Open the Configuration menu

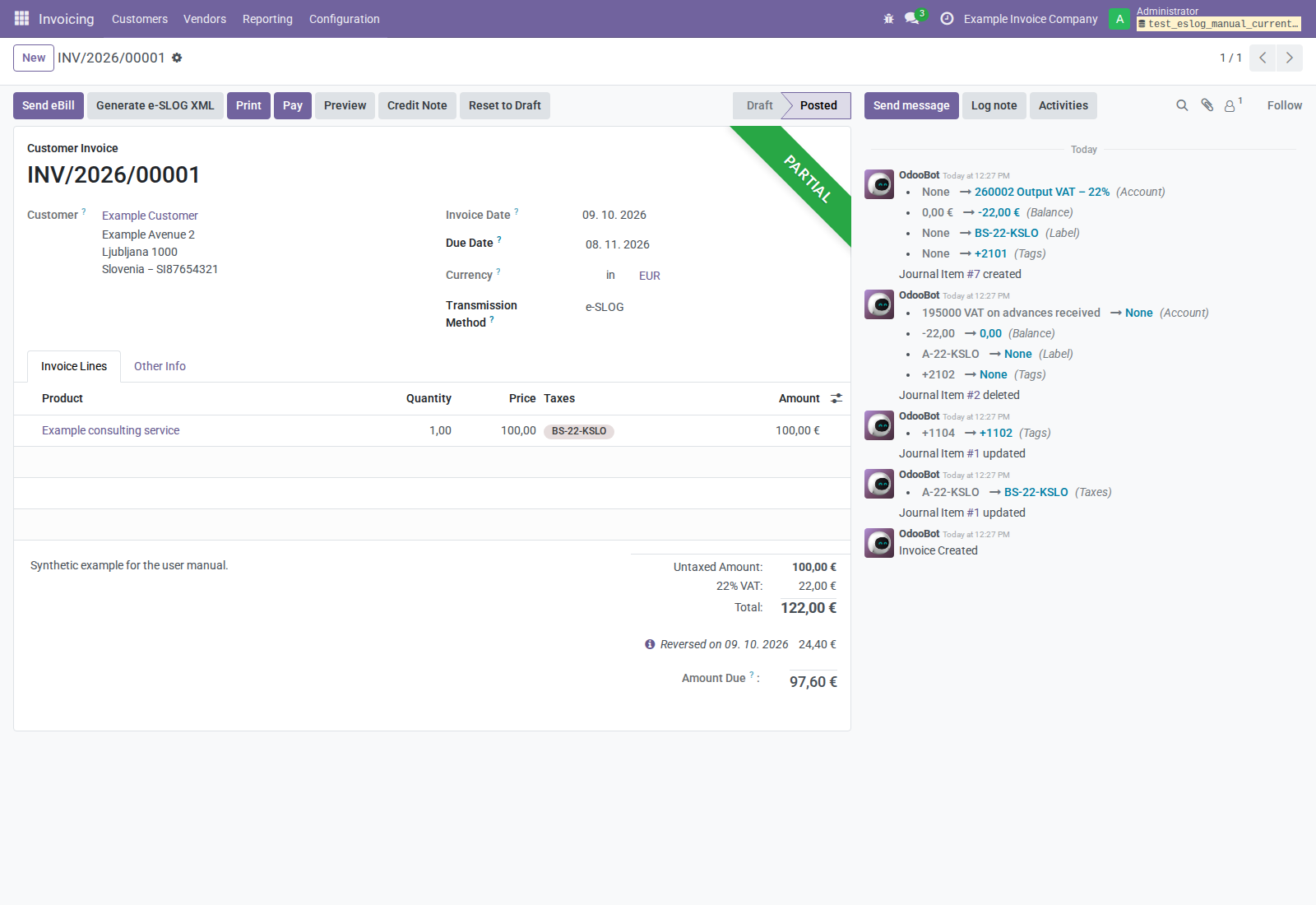pos(345,19)
